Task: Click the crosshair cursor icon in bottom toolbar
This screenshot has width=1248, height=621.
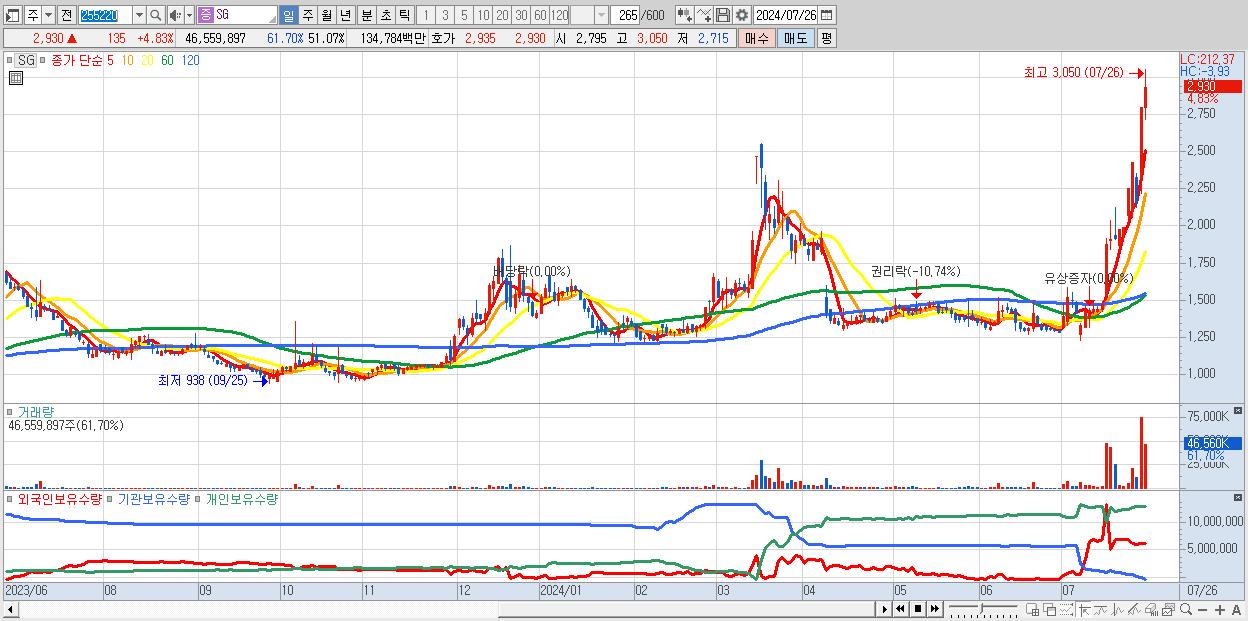Action: point(1084,609)
